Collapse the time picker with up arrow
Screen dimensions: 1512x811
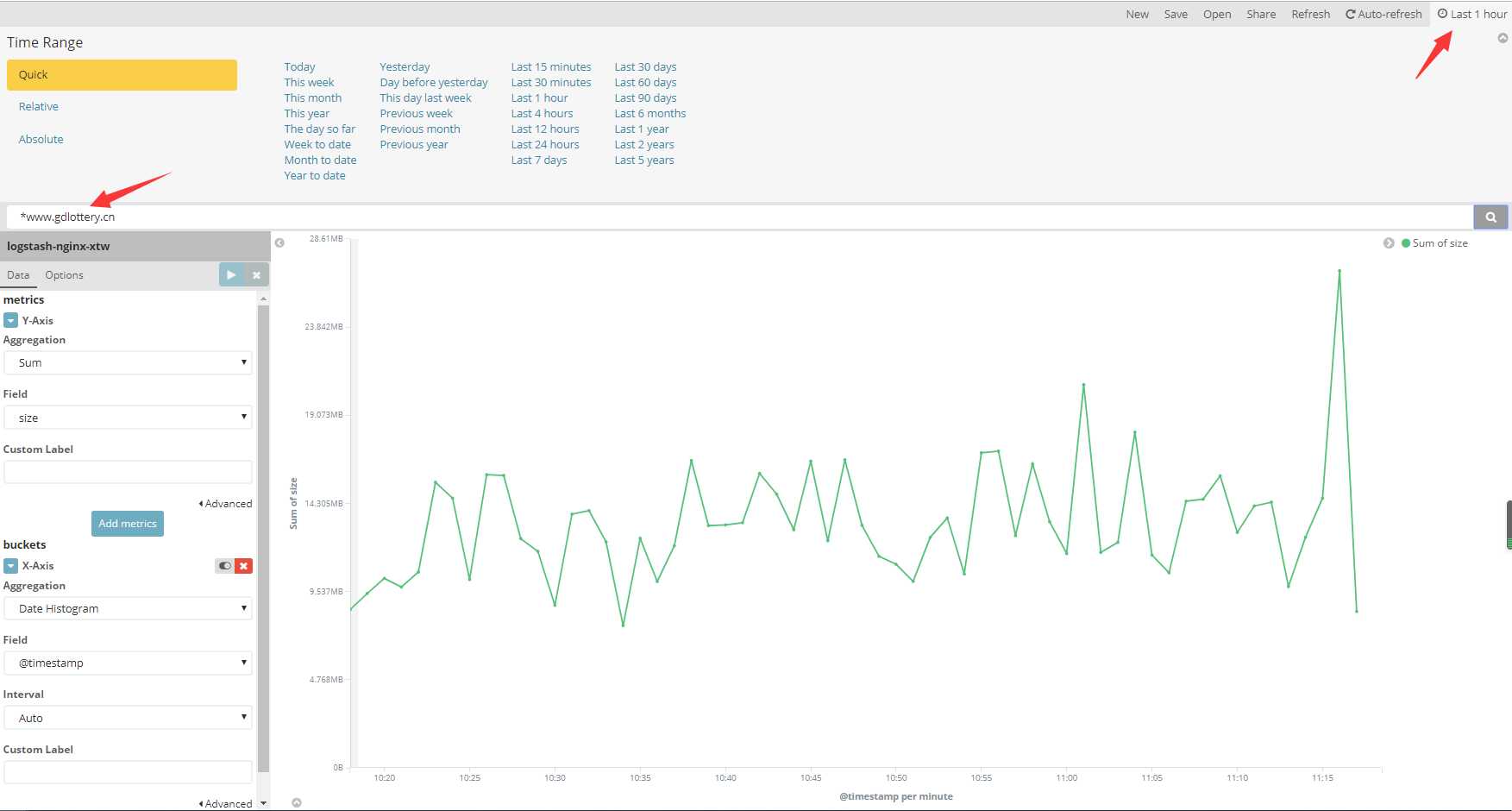click(x=1503, y=38)
